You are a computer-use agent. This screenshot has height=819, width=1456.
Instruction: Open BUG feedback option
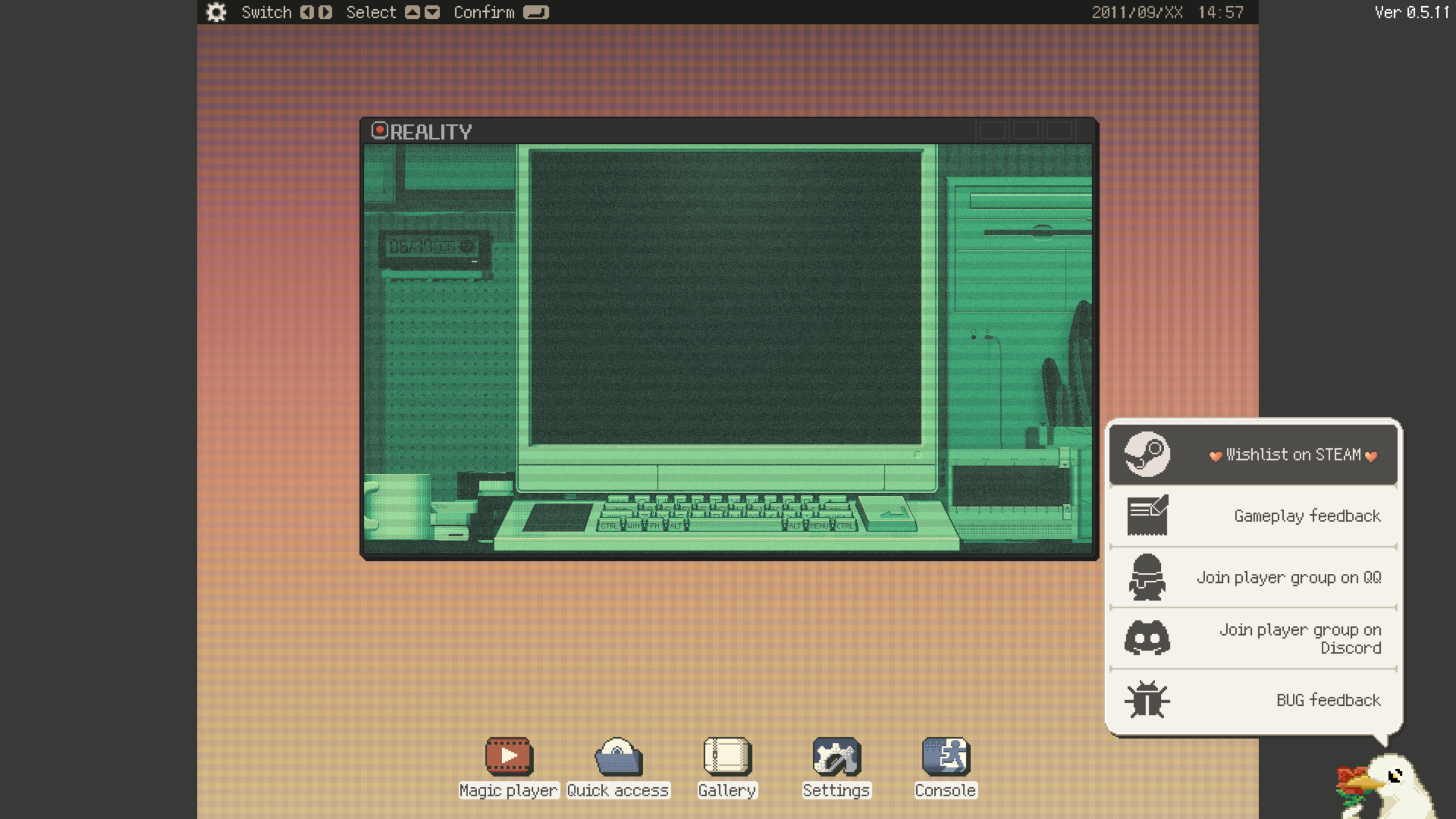pos(1328,700)
